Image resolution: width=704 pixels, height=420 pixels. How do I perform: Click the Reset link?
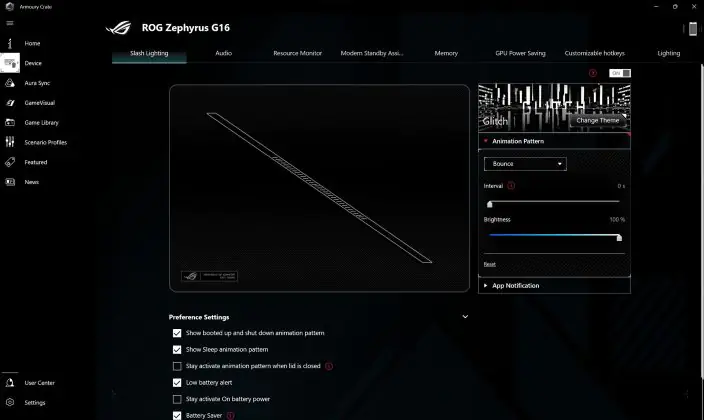489,264
